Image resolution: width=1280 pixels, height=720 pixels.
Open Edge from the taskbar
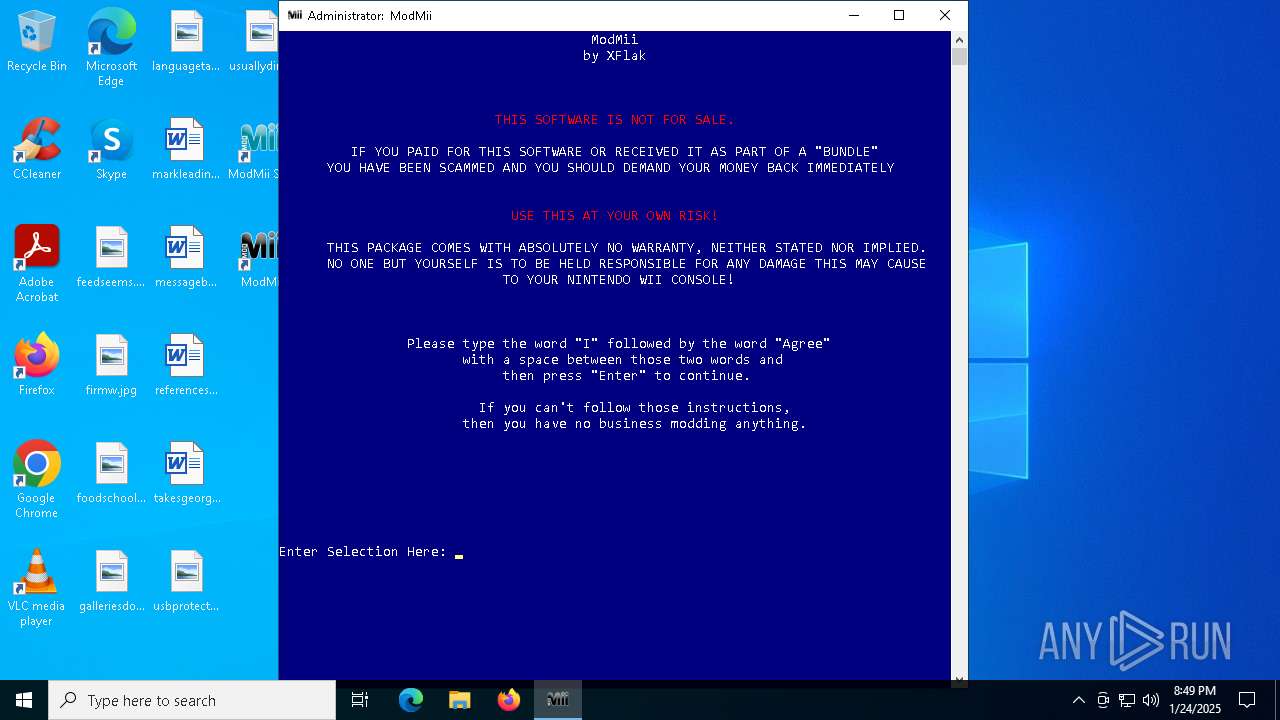coord(411,700)
